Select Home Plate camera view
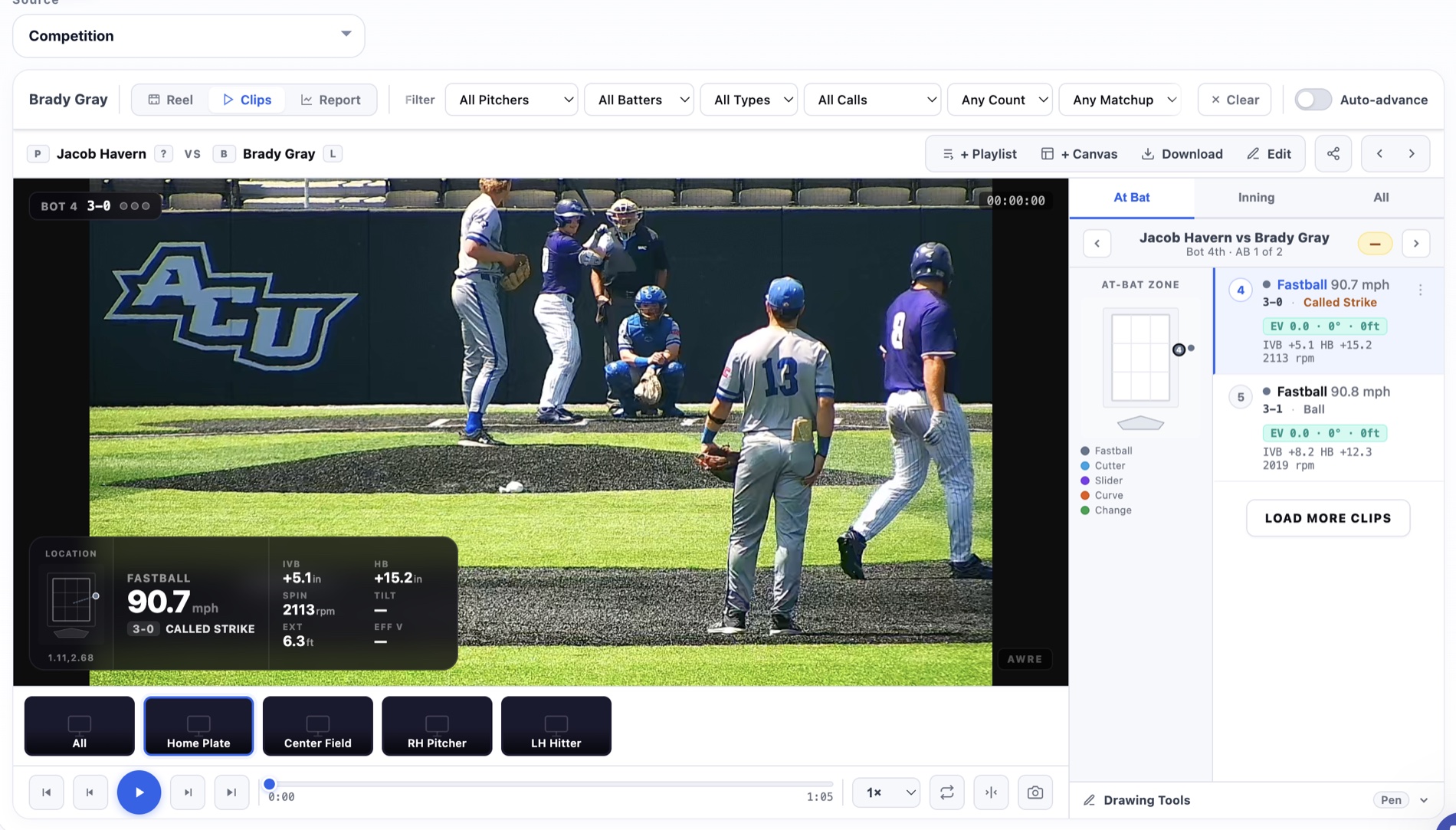Viewport: 1456px width, 830px height. [198, 727]
